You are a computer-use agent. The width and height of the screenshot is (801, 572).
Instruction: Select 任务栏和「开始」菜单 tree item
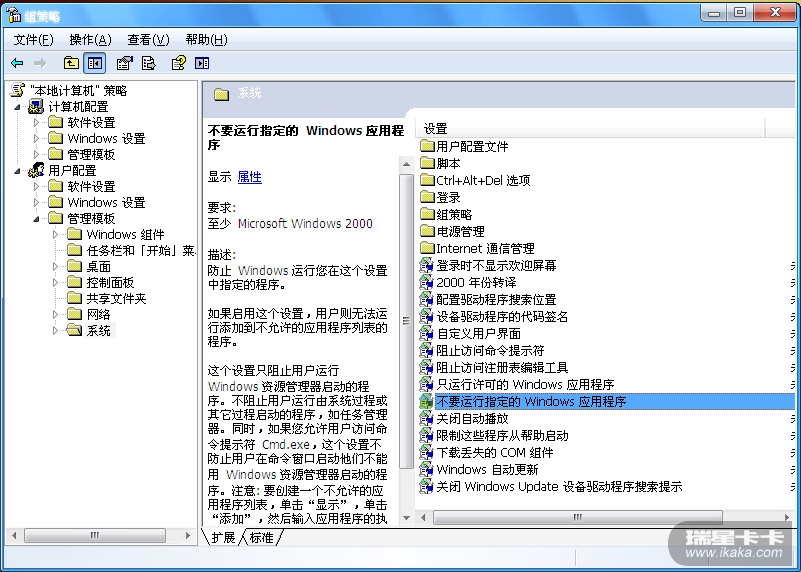point(141,250)
